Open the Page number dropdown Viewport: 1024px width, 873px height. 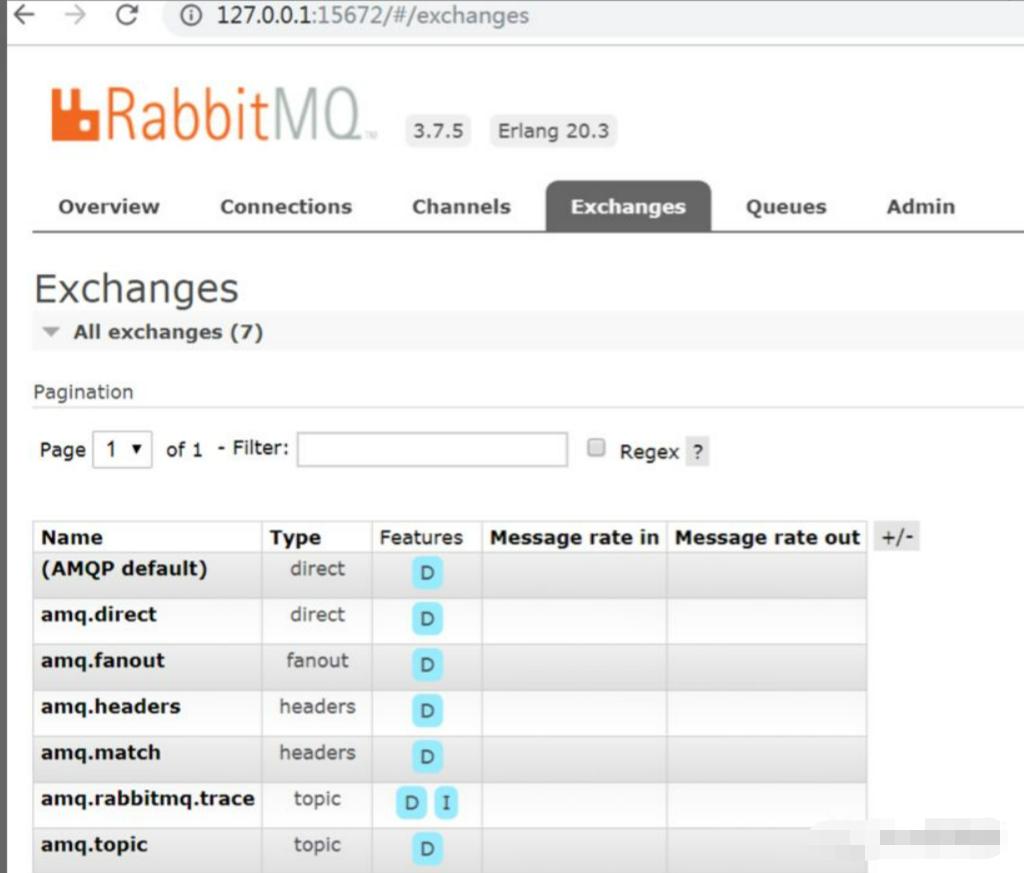tap(121, 449)
